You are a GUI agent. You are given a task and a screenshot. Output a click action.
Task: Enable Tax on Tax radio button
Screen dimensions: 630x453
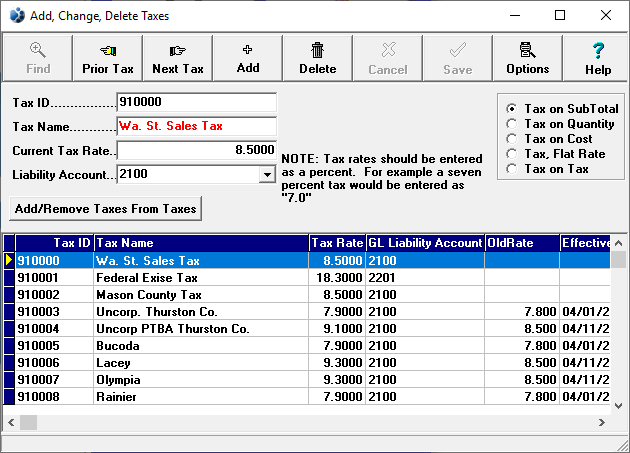point(513,169)
